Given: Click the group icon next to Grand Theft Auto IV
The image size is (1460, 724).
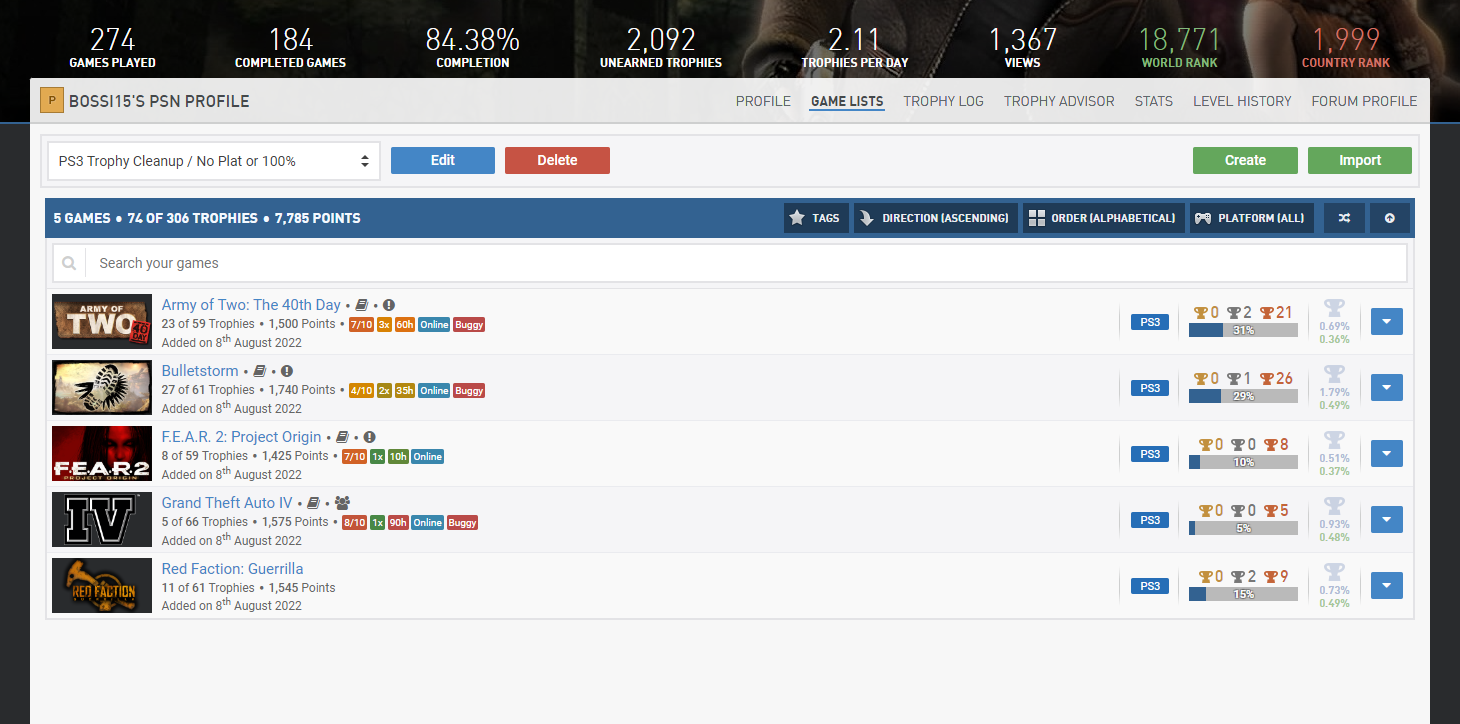Looking at the screenshot, I should (x=342, y=503).
